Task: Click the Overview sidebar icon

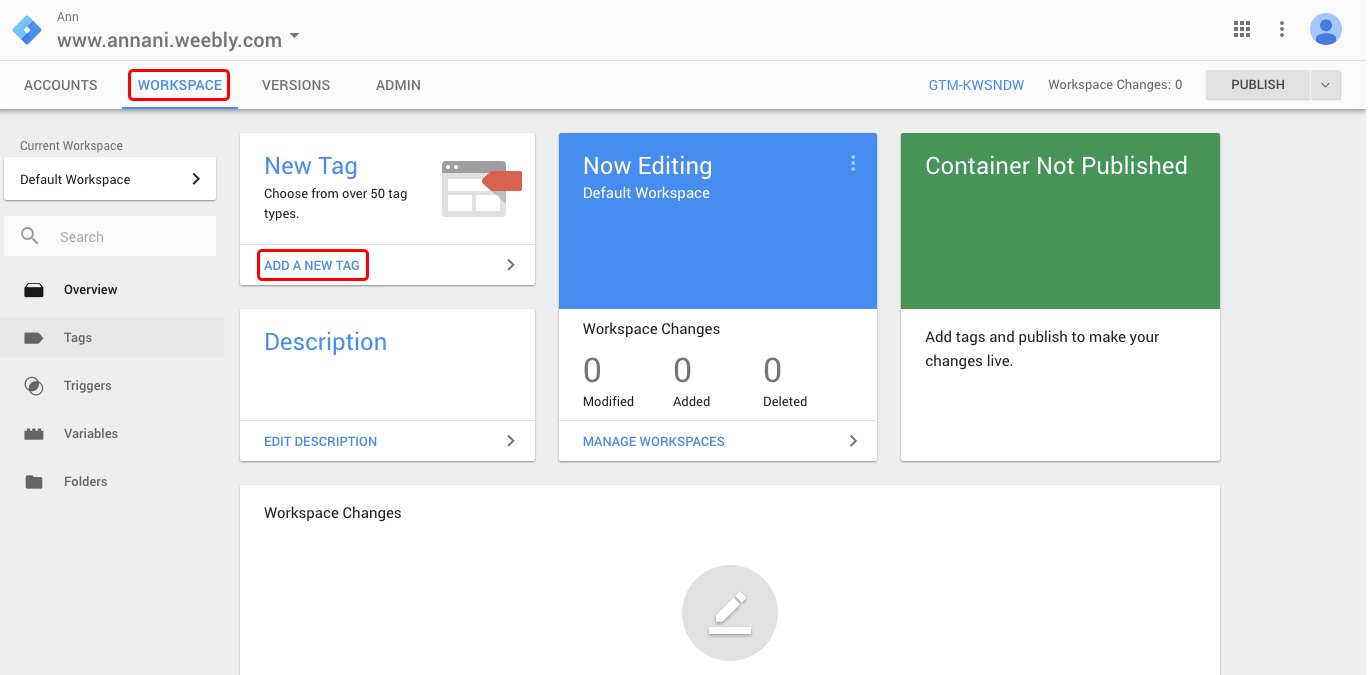Action: pyautogui.click(x=34, y=290)
